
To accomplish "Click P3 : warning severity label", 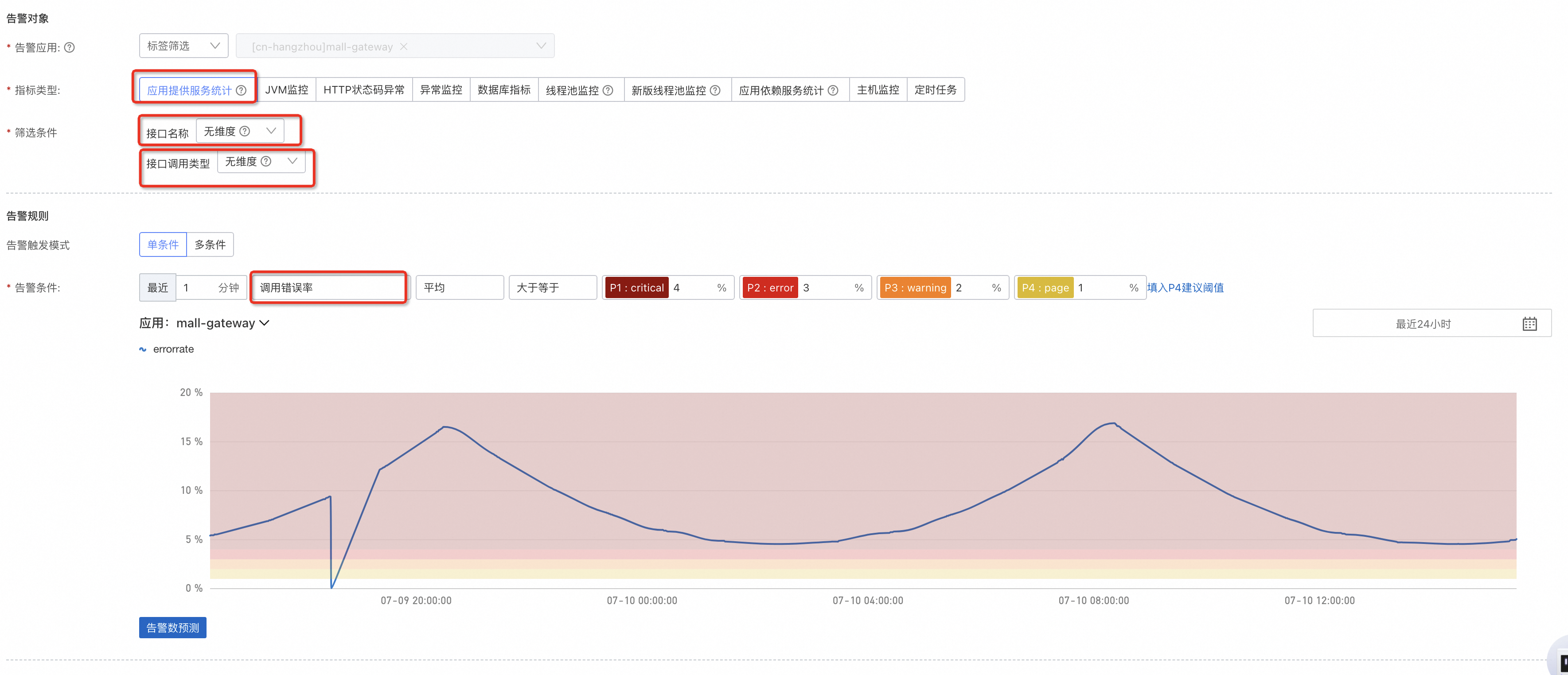I will click(x=916, y=287).
